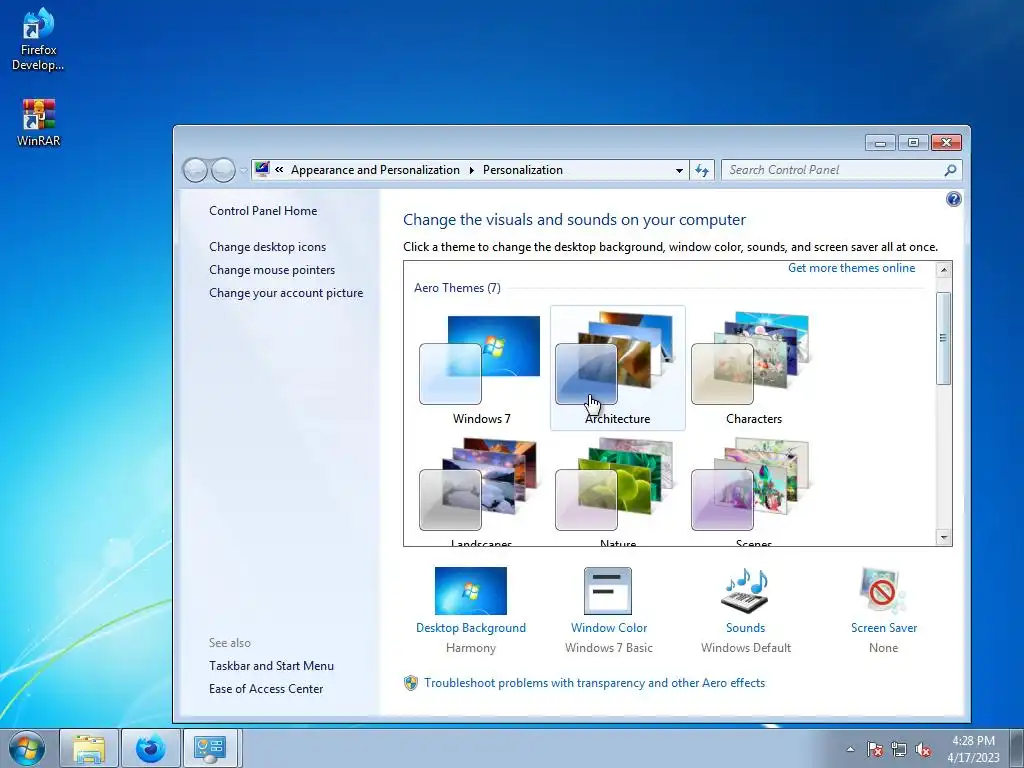Click the navigation Forward button
This screenshot has height=768, width=1024.
tap(223, 170)
